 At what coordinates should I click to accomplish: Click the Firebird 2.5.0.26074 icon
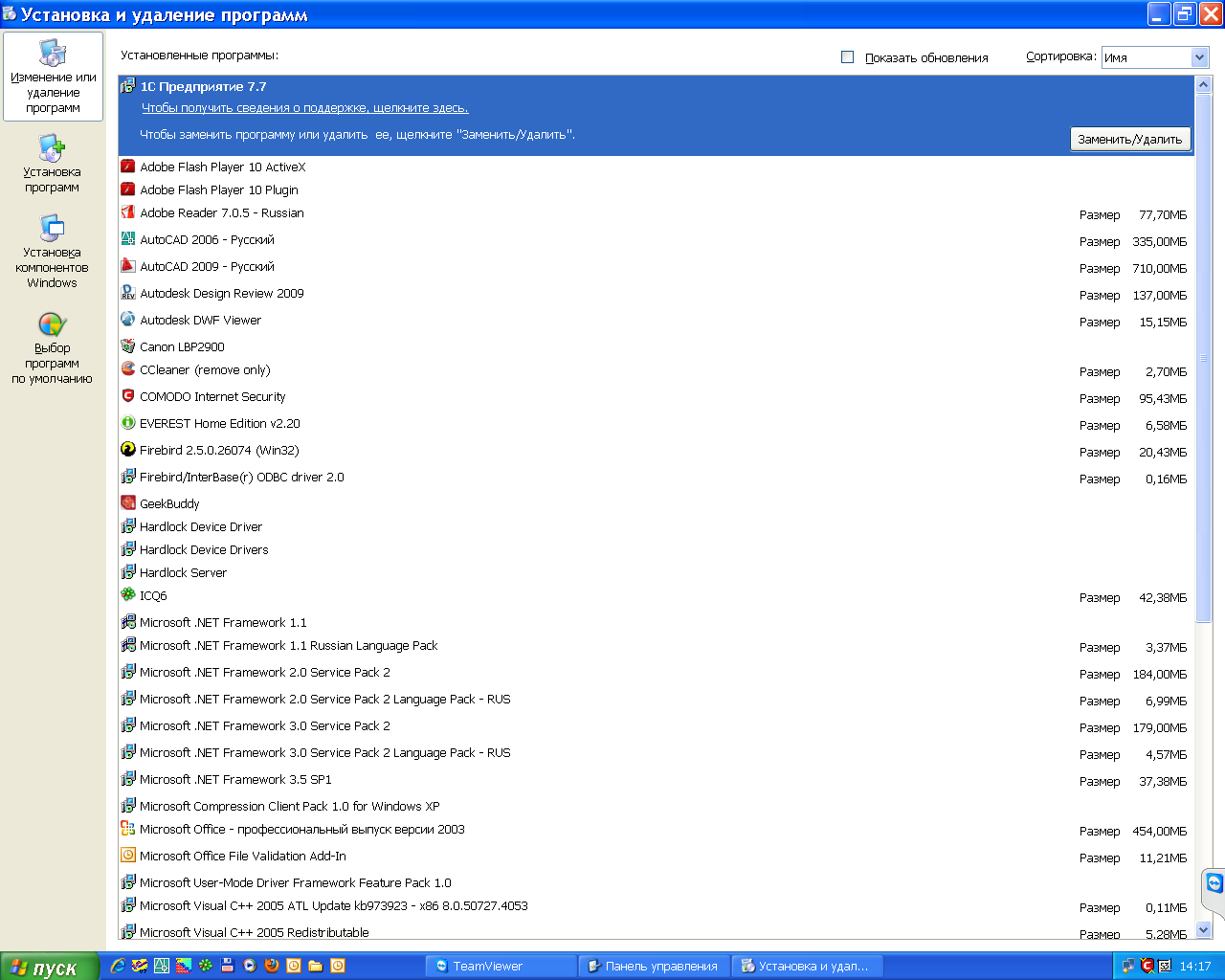pos(128,450)
